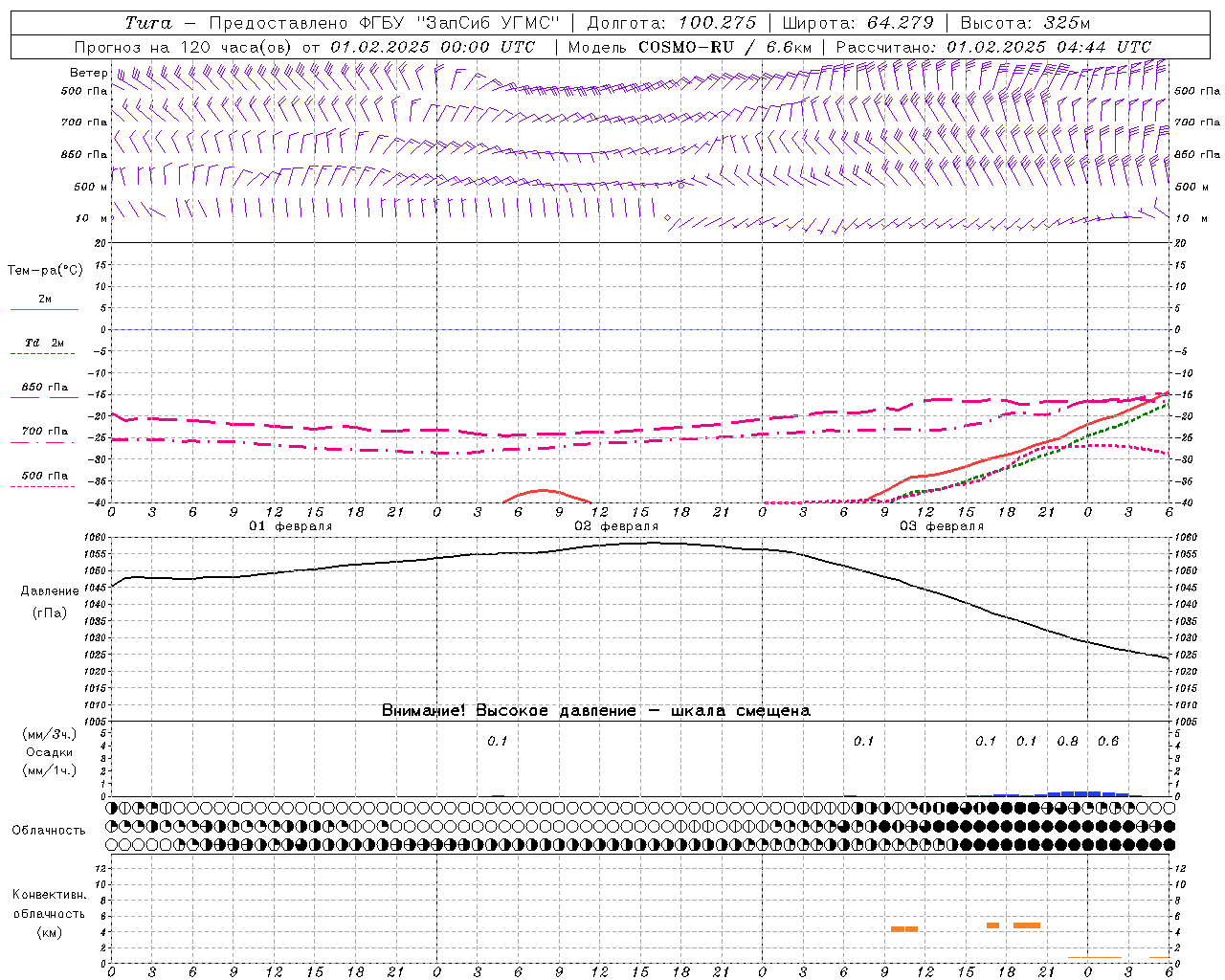
Task: Click the "(мм/1ч.)" precipitation unit label
Action: 50,770
